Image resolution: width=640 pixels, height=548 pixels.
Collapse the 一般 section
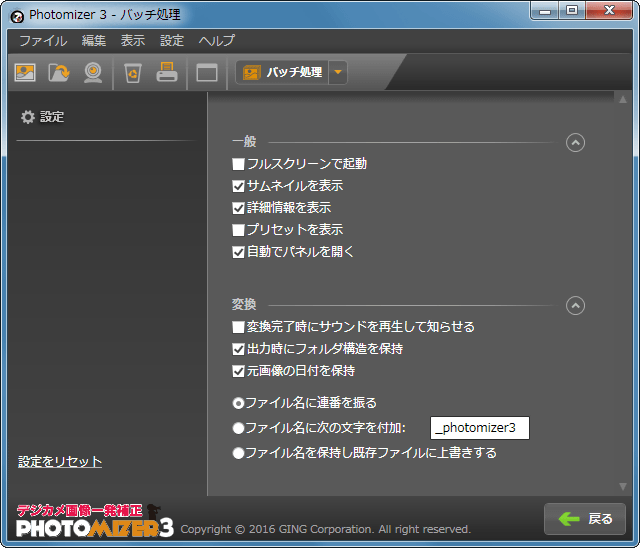(575, 142)
